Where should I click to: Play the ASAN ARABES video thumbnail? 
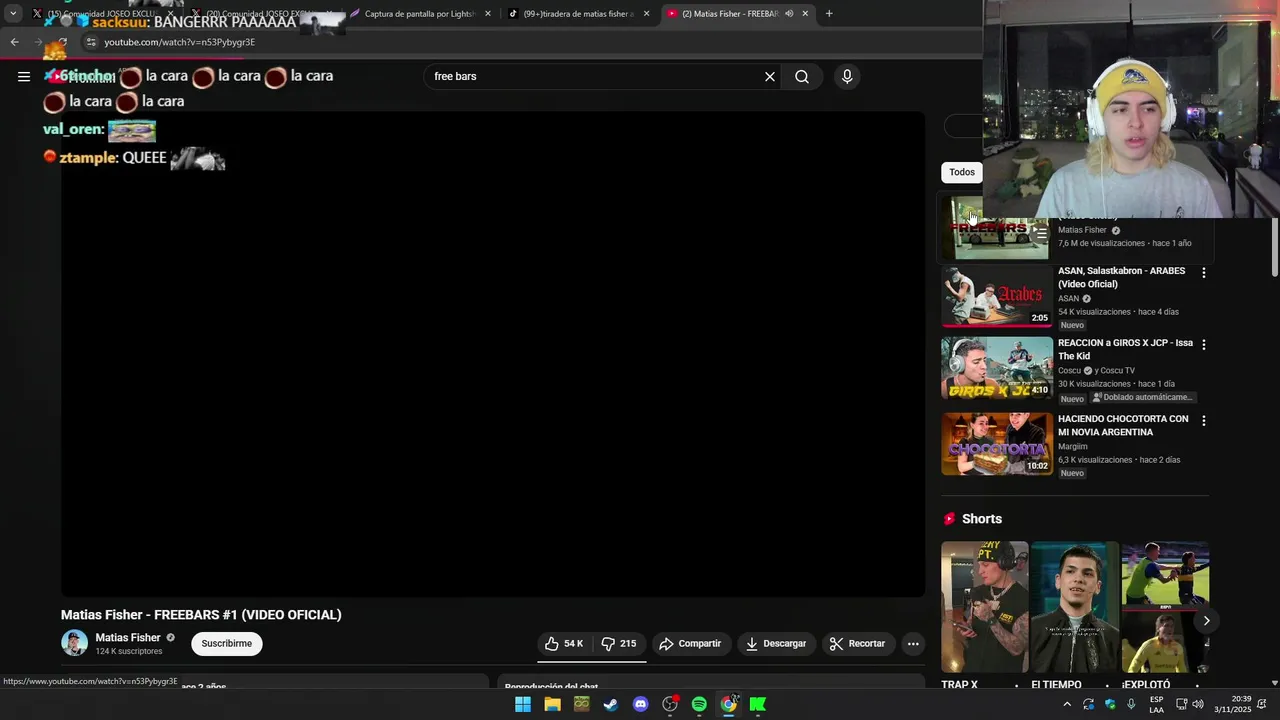click(997, 296)
